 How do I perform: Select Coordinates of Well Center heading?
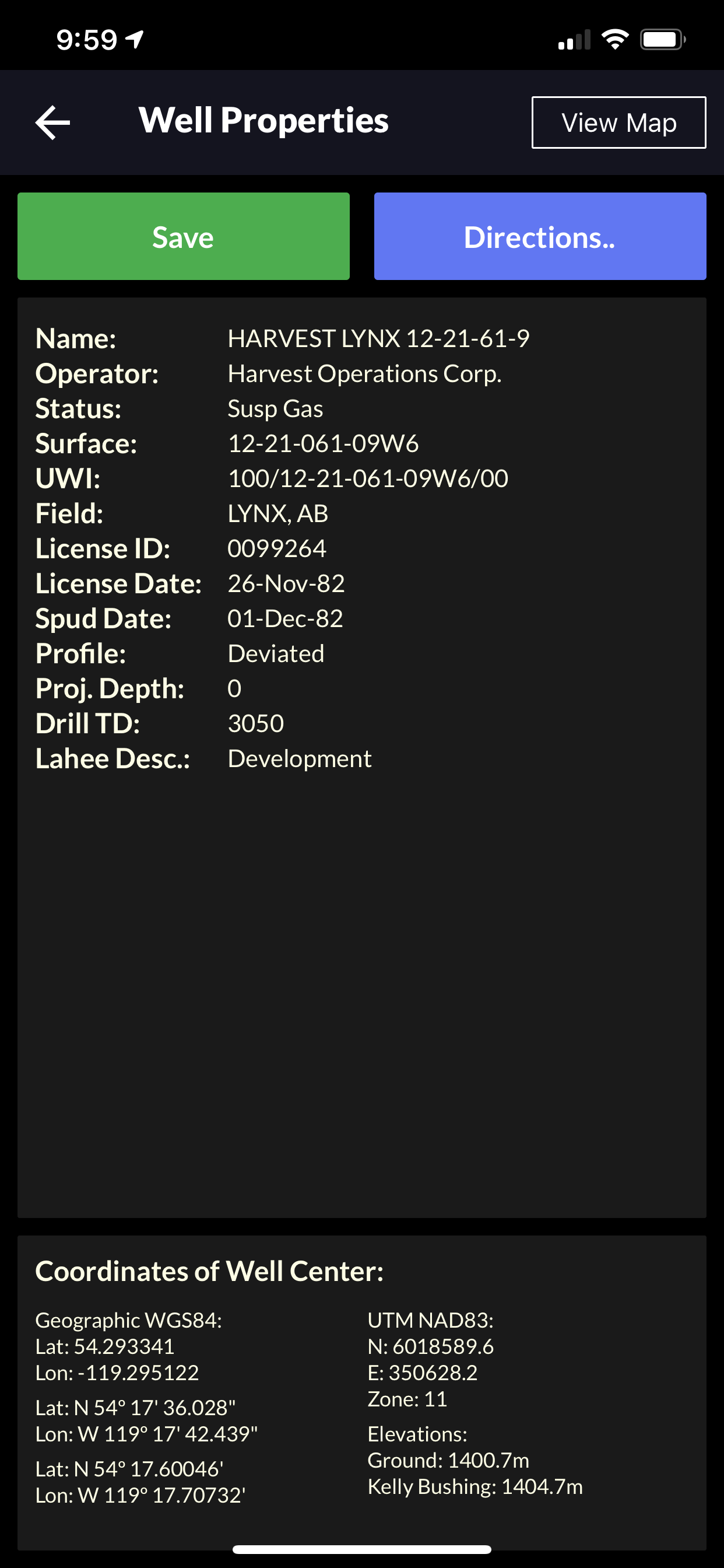point(209,1272)
